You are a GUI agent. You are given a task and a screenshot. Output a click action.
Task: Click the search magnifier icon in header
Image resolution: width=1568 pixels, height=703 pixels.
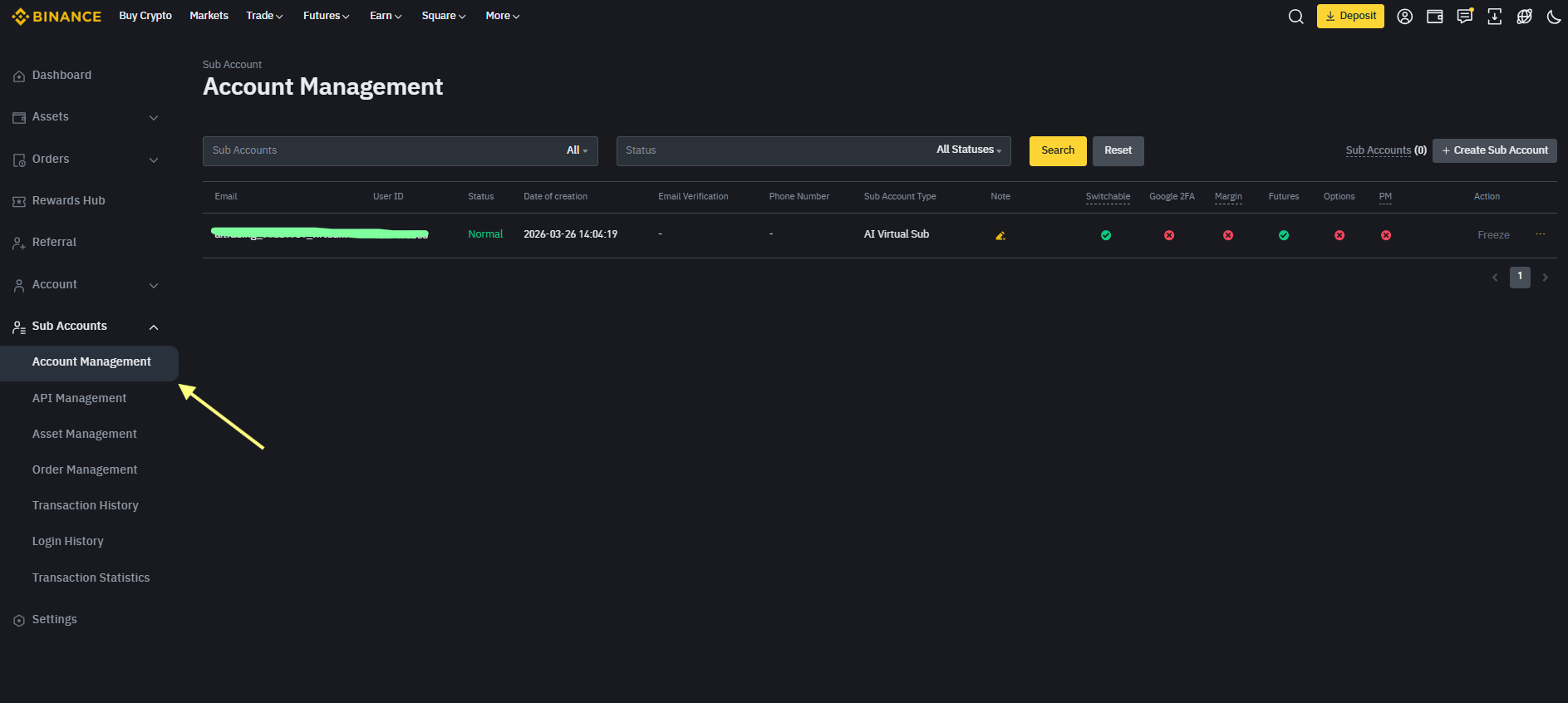pos(1295,17)
